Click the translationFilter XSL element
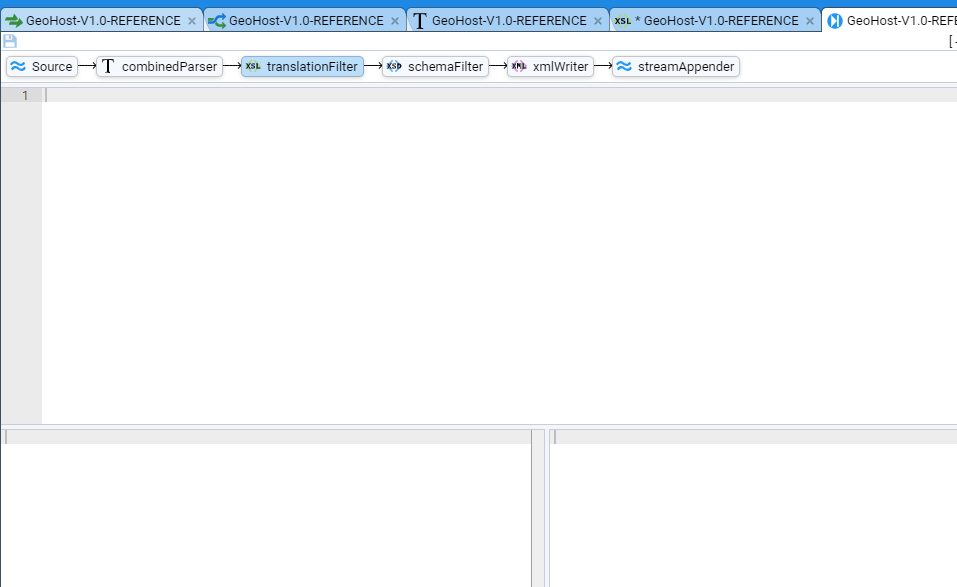957x587 pixels. point(302,67)
